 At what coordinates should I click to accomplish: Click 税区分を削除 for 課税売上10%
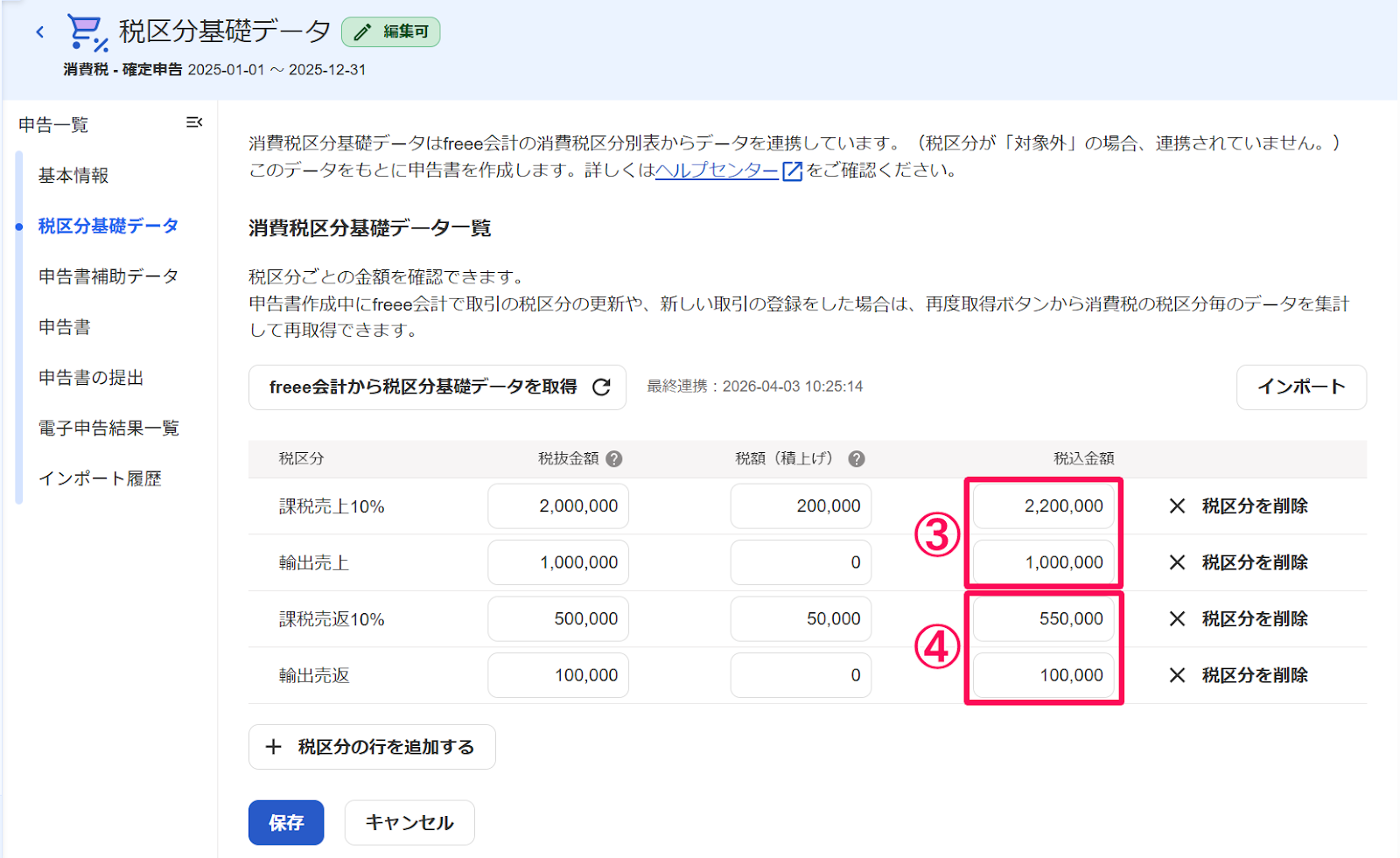(x=1255, y=506)
